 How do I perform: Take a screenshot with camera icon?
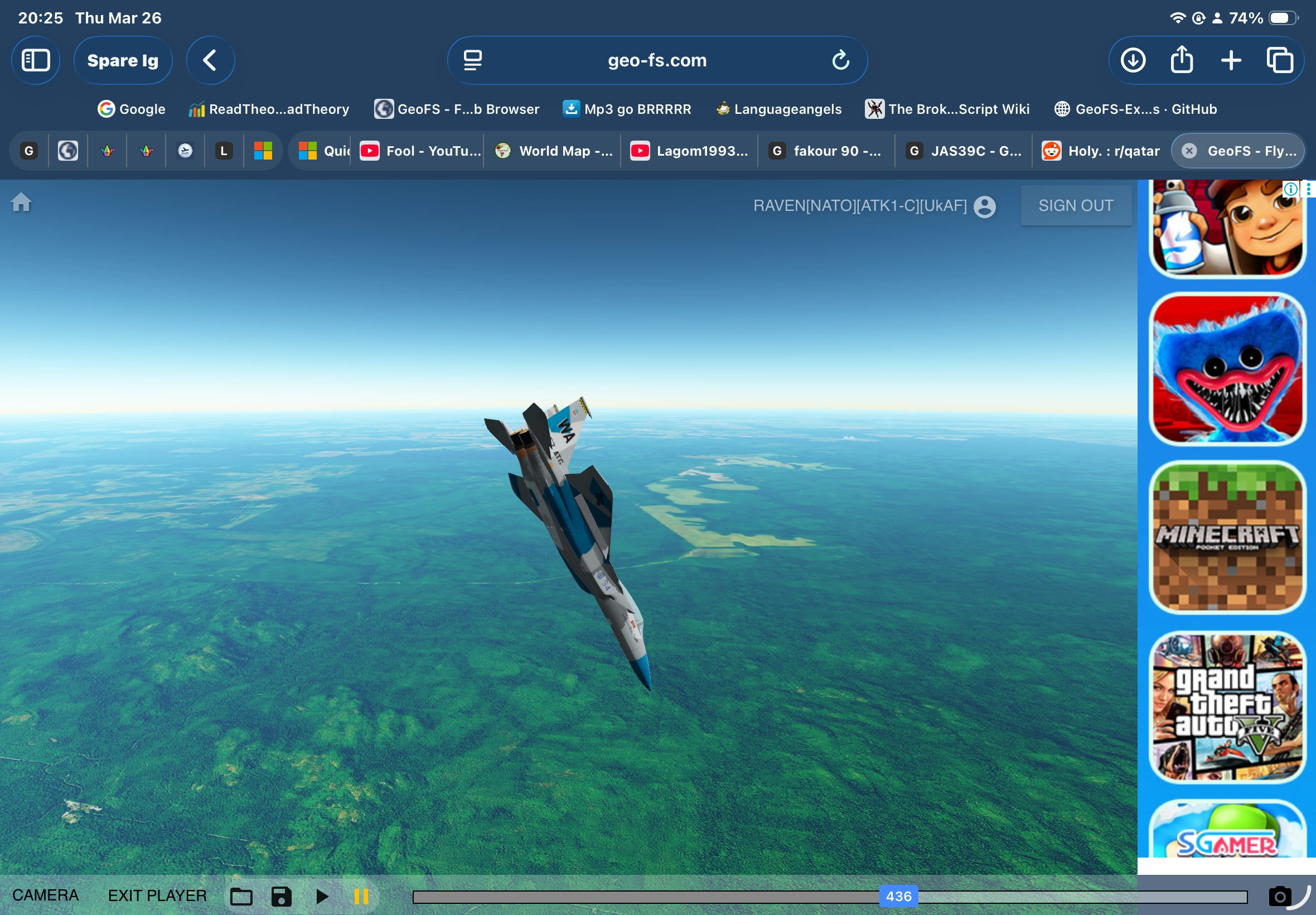click(x=1279, y=896)
